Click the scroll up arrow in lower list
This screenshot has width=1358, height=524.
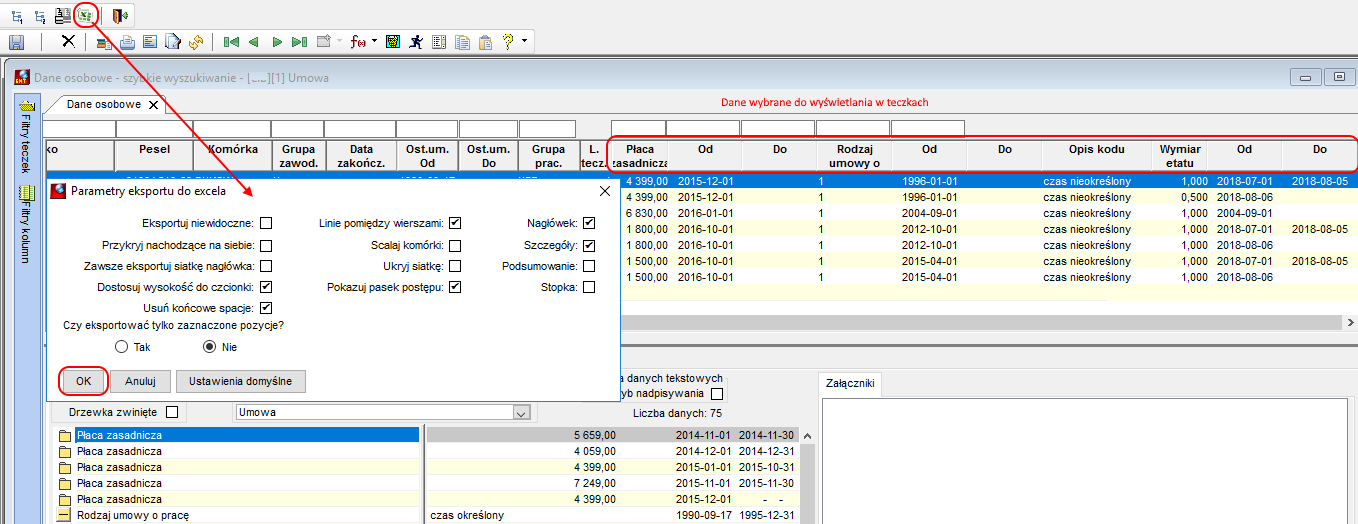(809, 436)
